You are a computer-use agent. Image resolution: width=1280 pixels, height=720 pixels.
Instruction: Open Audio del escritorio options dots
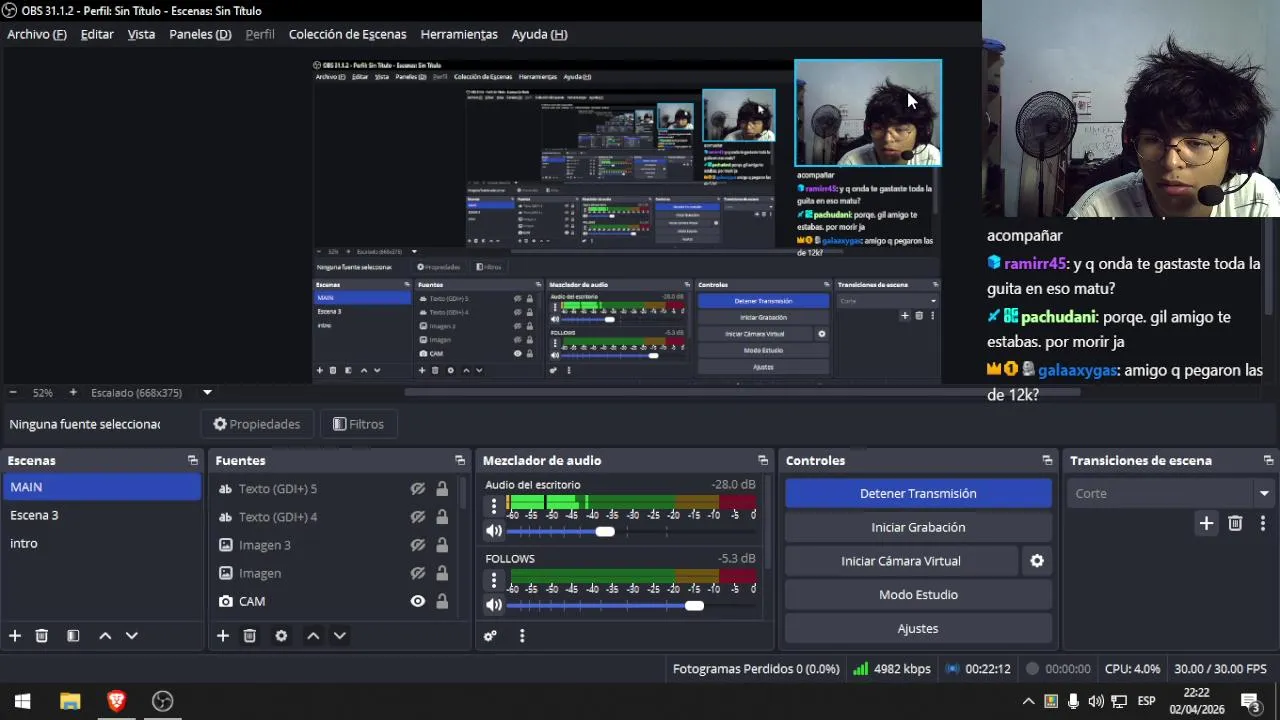tap(494, 507)
